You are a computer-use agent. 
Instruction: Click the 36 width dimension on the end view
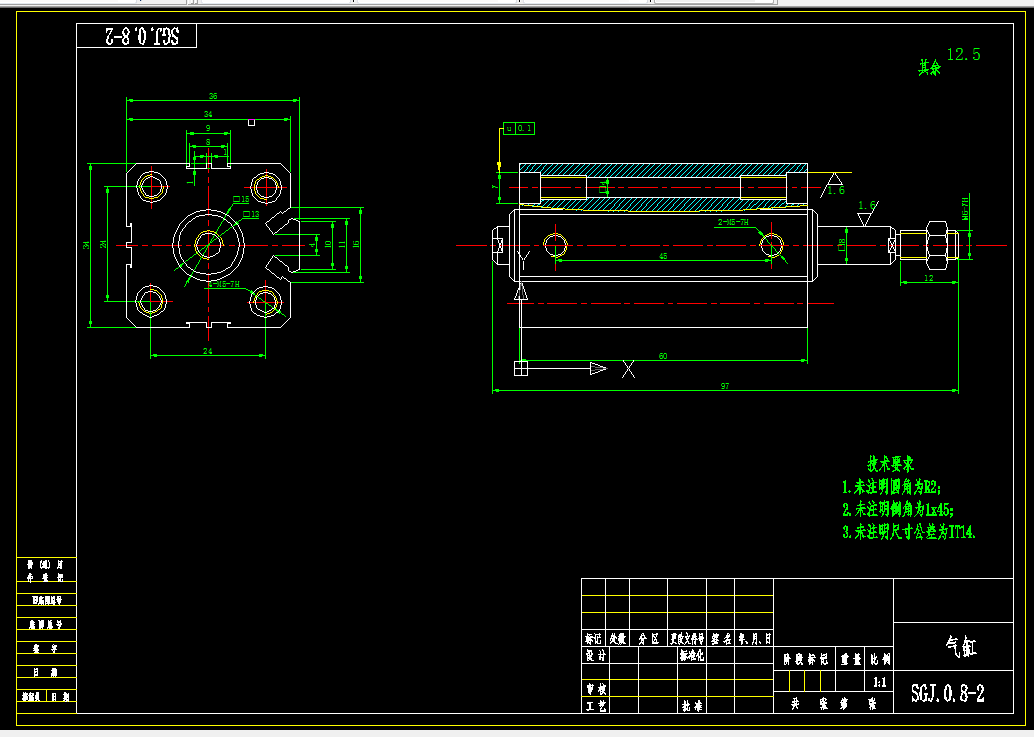point(213,96)
